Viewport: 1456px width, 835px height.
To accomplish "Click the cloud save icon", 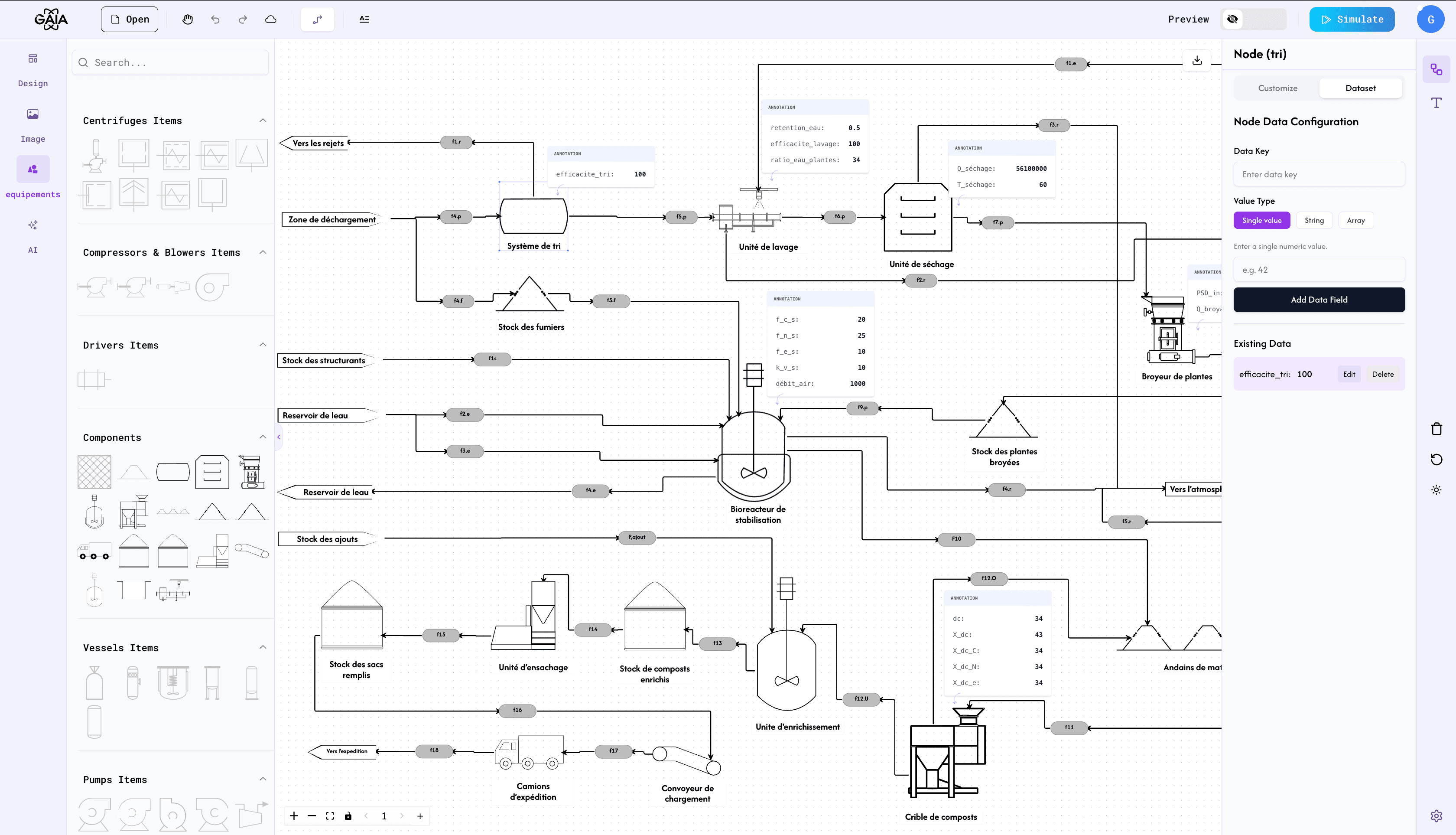I will [270, 20].
